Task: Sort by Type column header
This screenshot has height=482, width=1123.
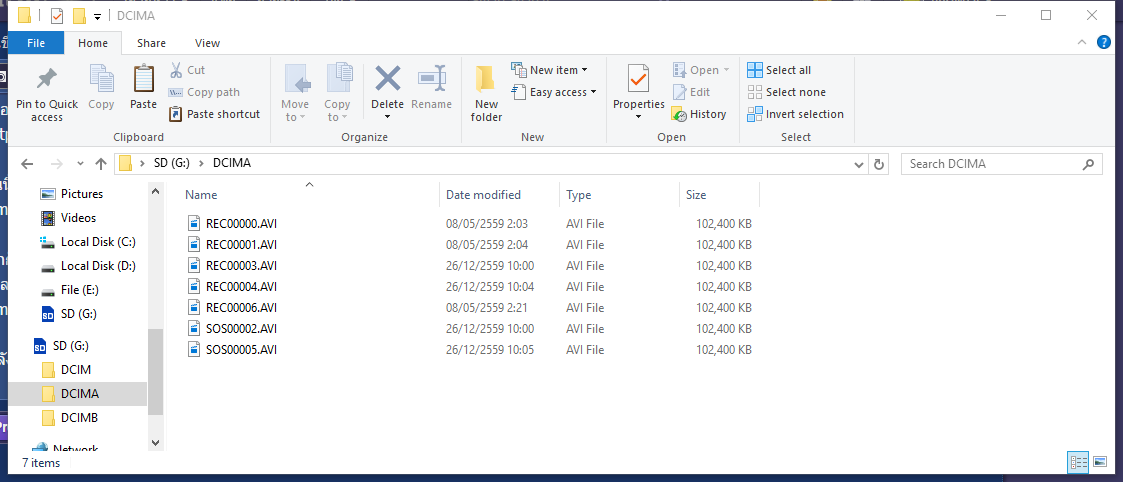Action: (579, 195)
